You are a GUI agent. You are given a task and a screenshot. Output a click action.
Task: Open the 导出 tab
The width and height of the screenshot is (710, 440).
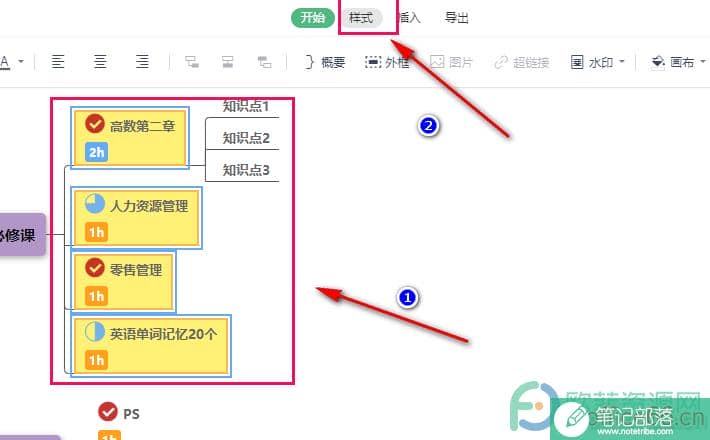pos(456,18)
